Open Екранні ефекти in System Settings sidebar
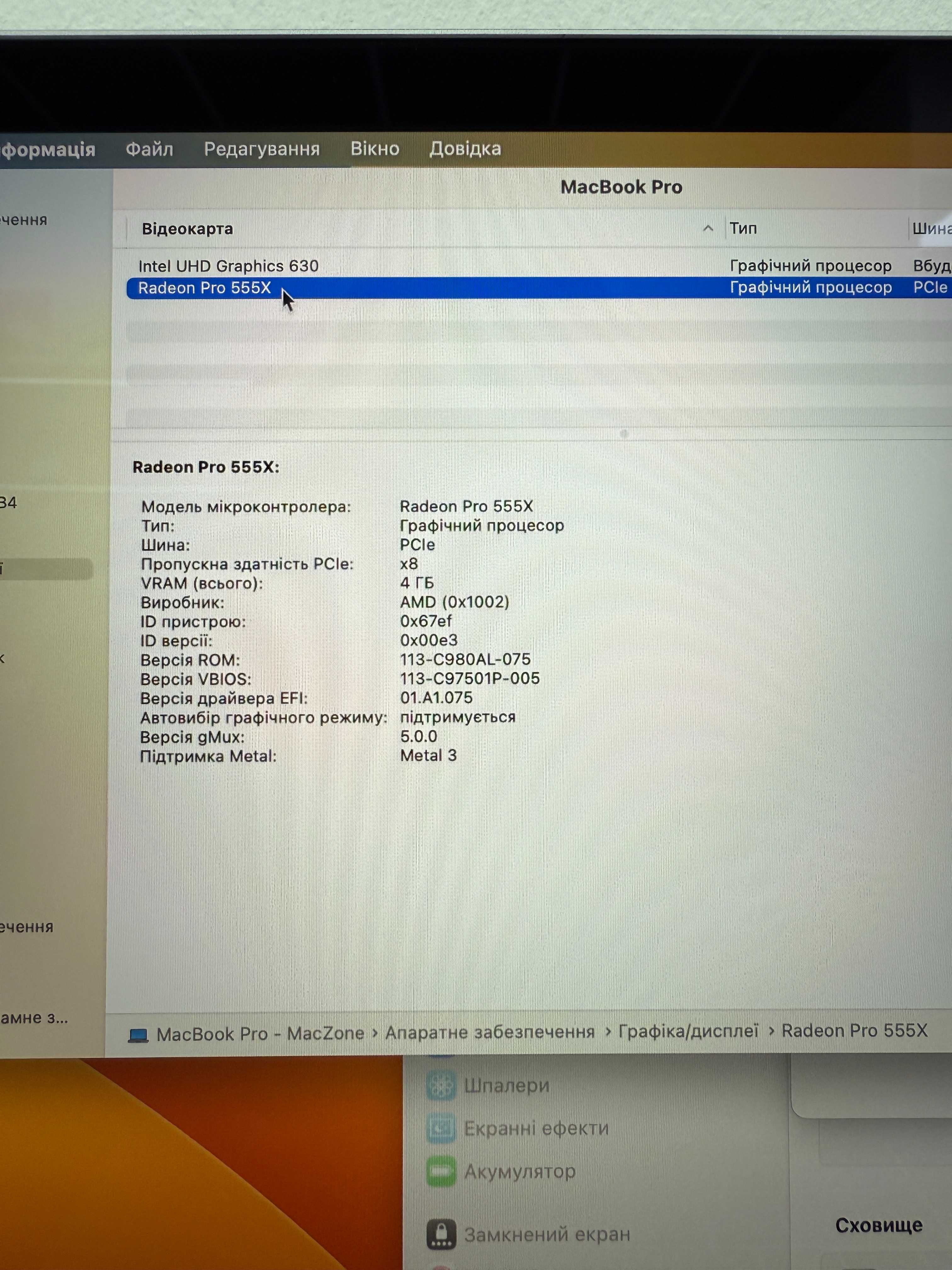952x1270 pixels. point(536,1128)
